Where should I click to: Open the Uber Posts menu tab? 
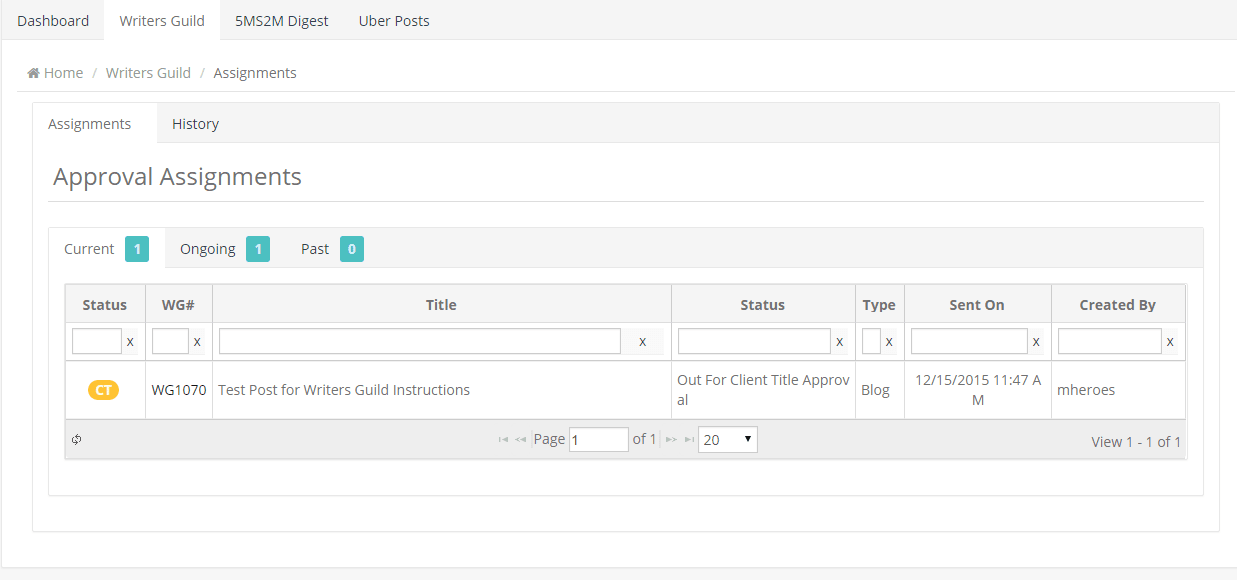[x=394, y=20]
